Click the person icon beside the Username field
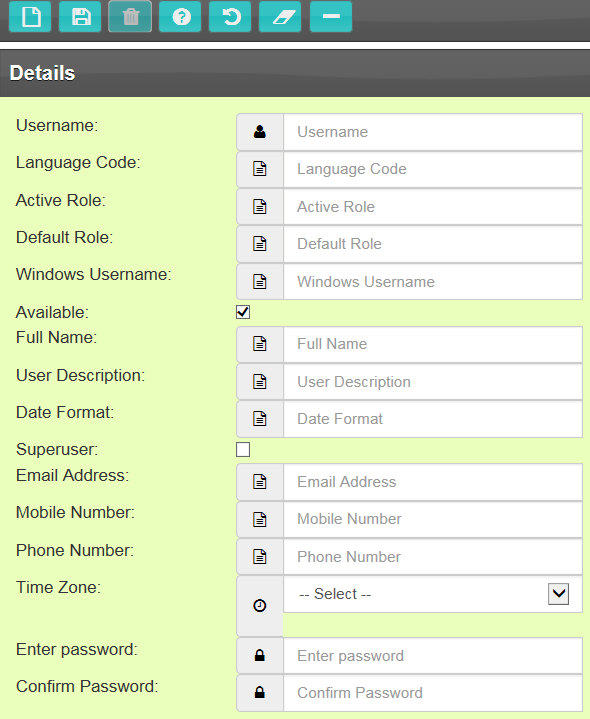 click(x=260, y=132)
